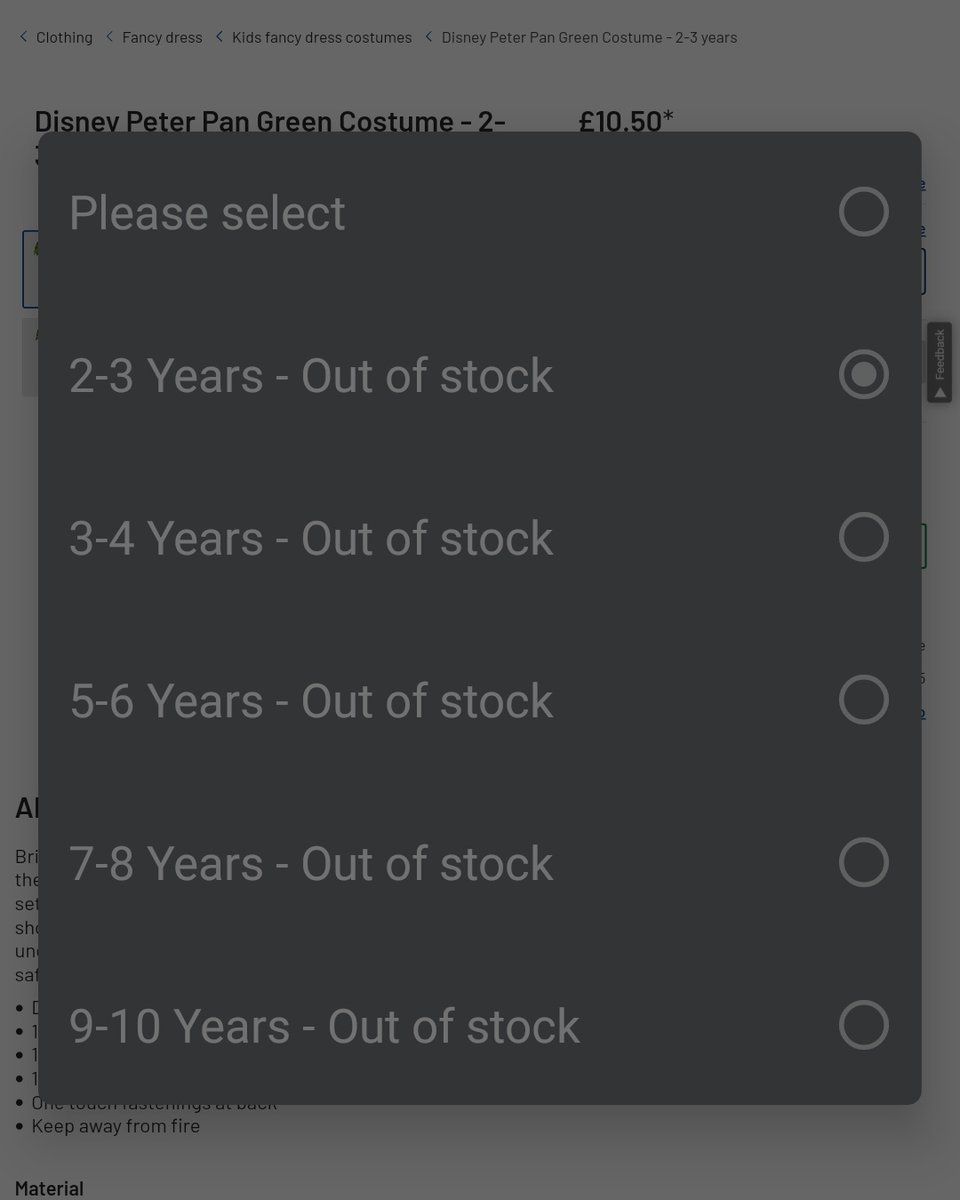Choose the 9-10 Years radio button
This screenshot has width=960, height=1200.
pyautogui.click(x=864, y=1025)
